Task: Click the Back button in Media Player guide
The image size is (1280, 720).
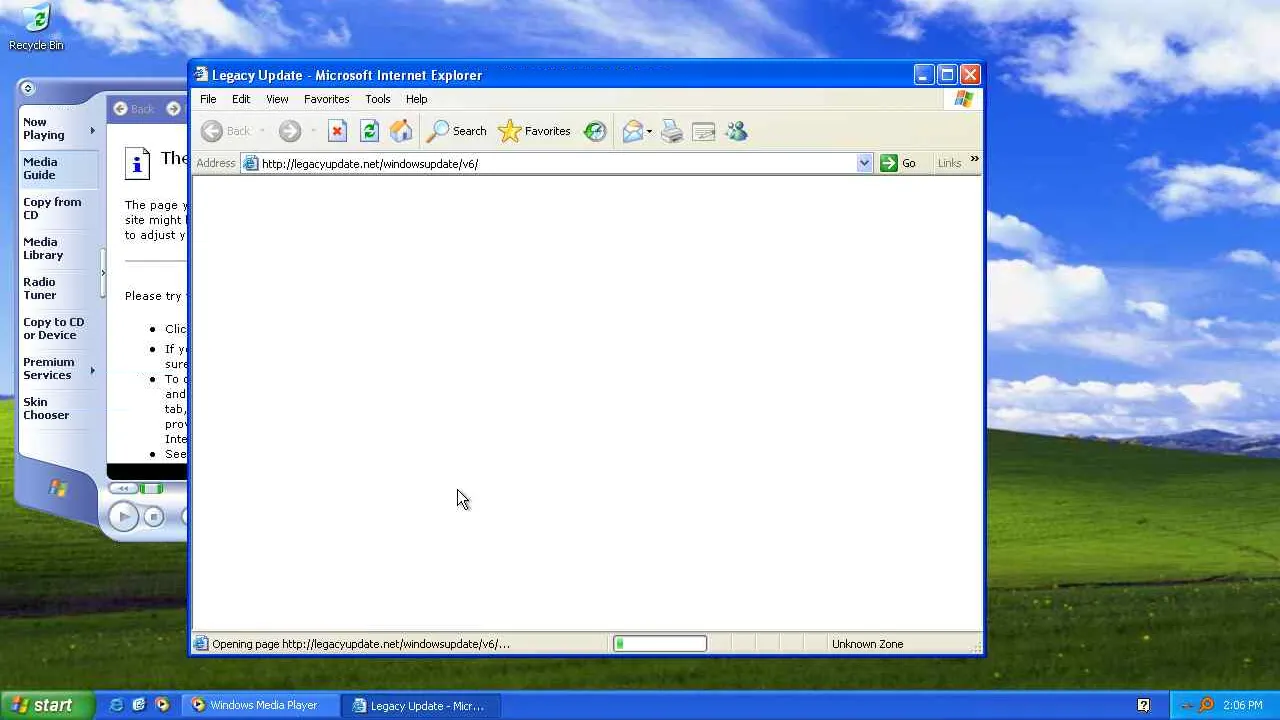Action: tap(134, 109)
